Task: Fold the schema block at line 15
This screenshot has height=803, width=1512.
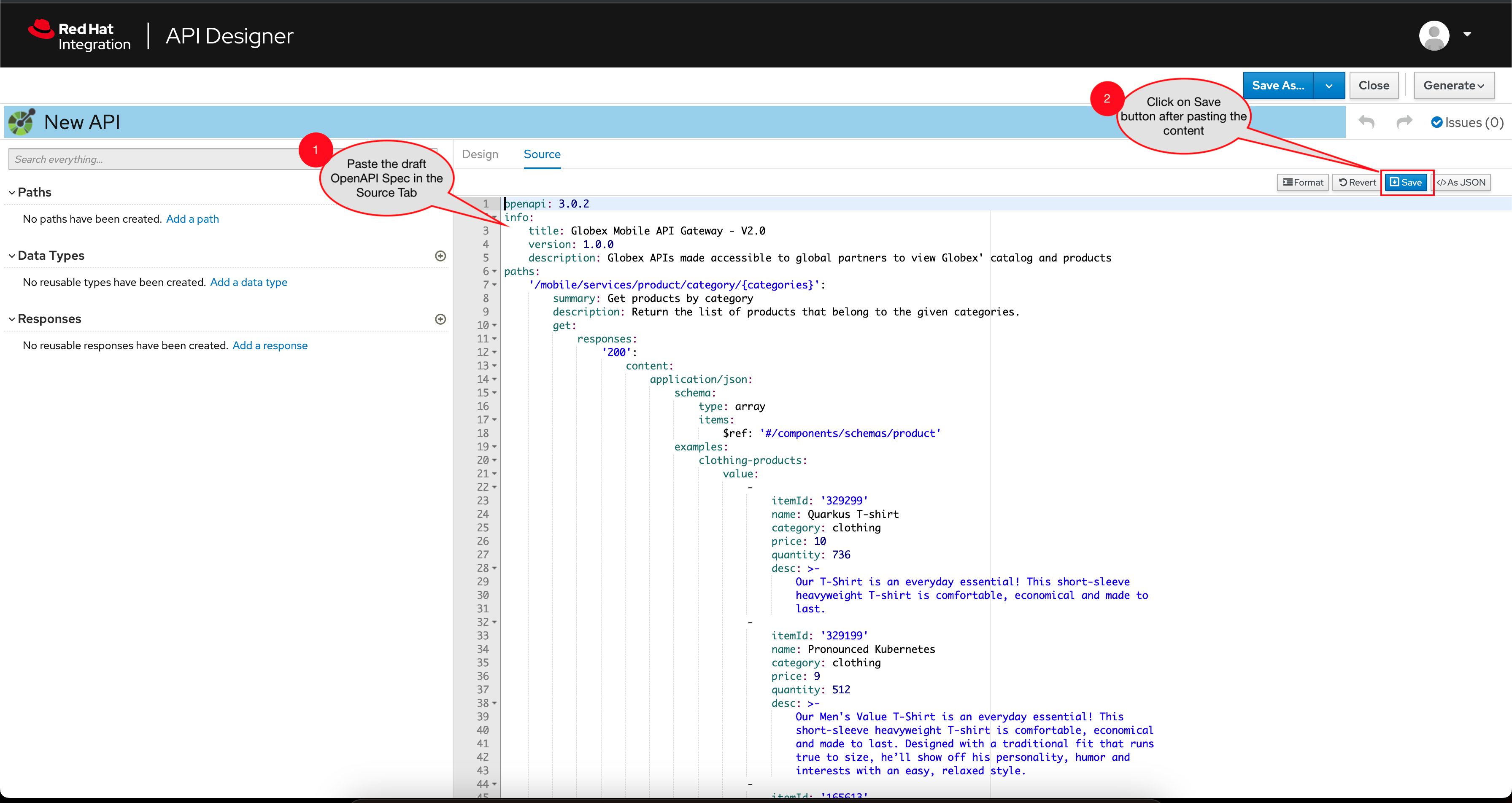Action: coord(494,393)
